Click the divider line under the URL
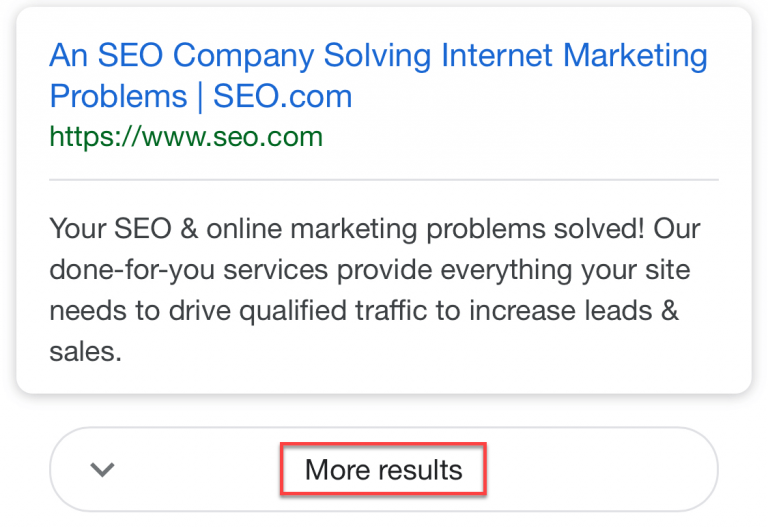This screenshot has height=528, width=768. pyautogui.click(x=384, y=180)
